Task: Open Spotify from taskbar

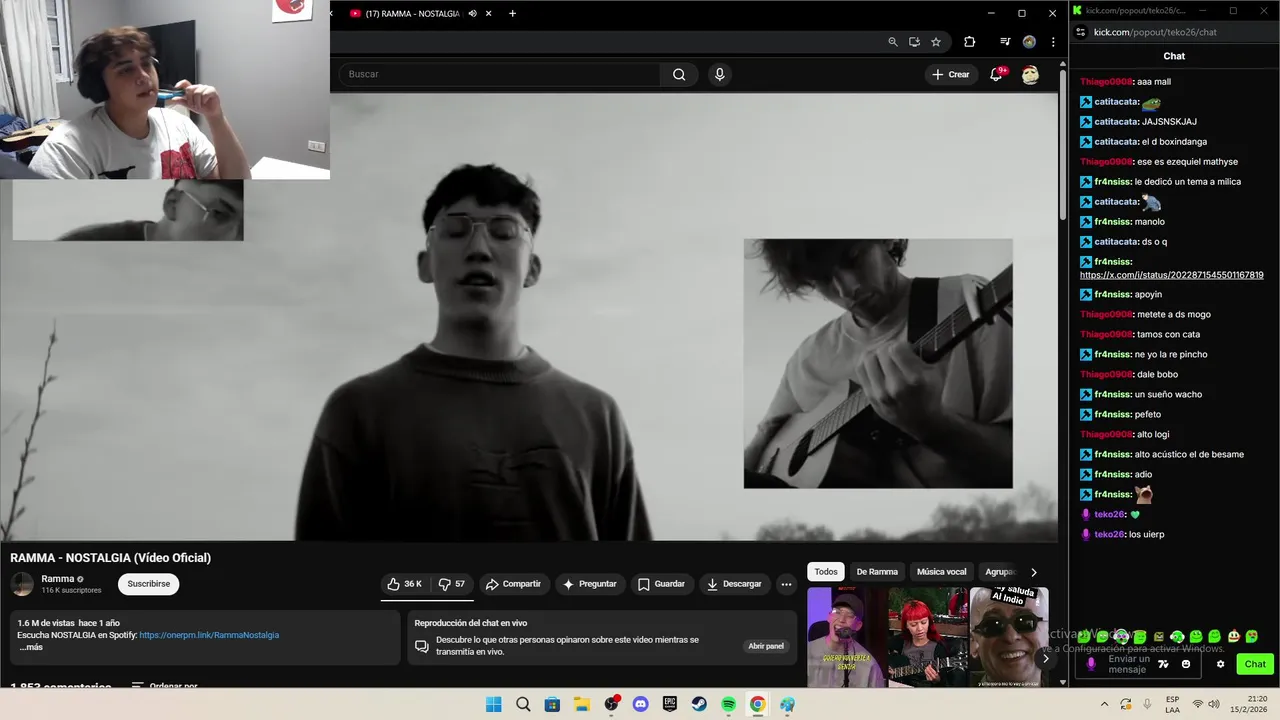Action: click(x=729, y=704)
